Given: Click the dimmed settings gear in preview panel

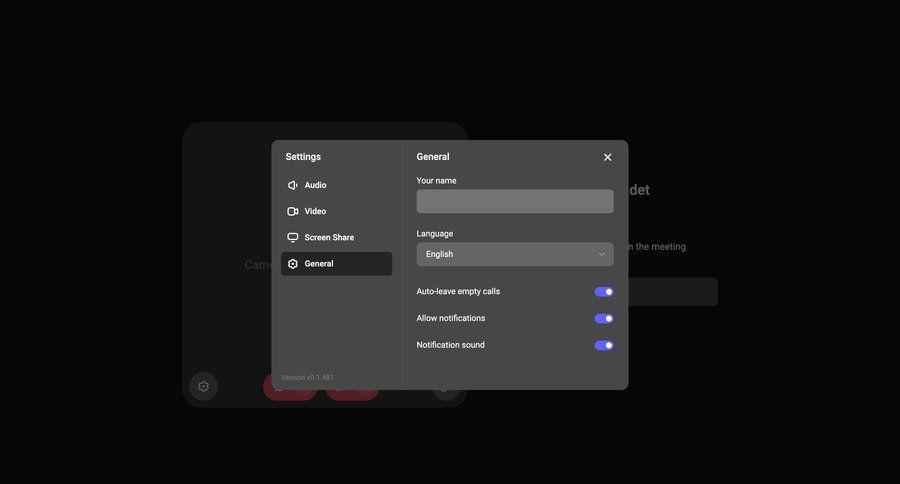Looking at the screenshot, I should pos(203,386).
